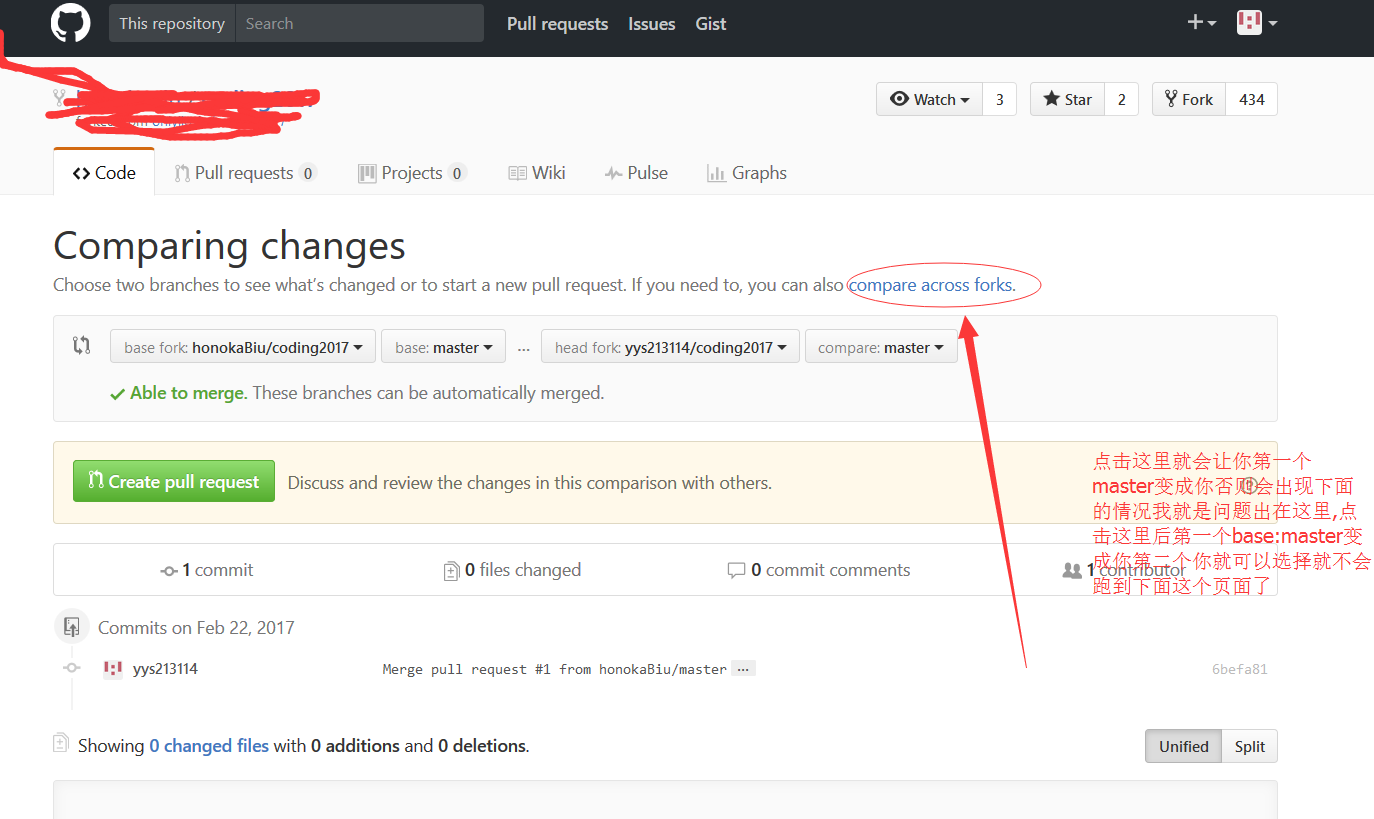Click the bar chart icon on the Graphs tab

(x=716, y=173)
